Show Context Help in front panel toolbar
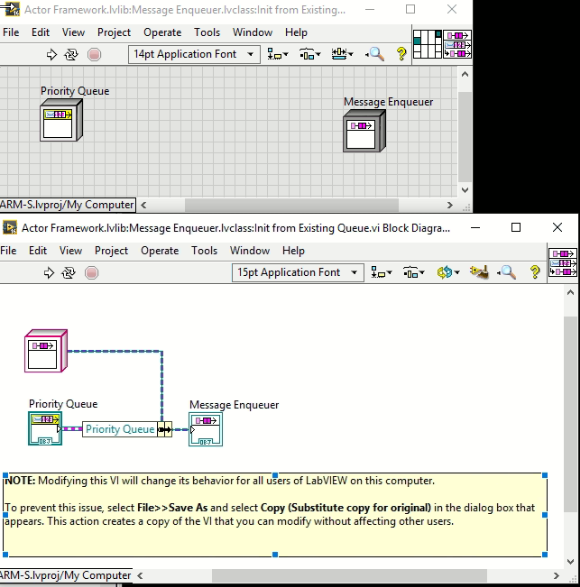This screenshot has width=580, height=587. (401, 55)
